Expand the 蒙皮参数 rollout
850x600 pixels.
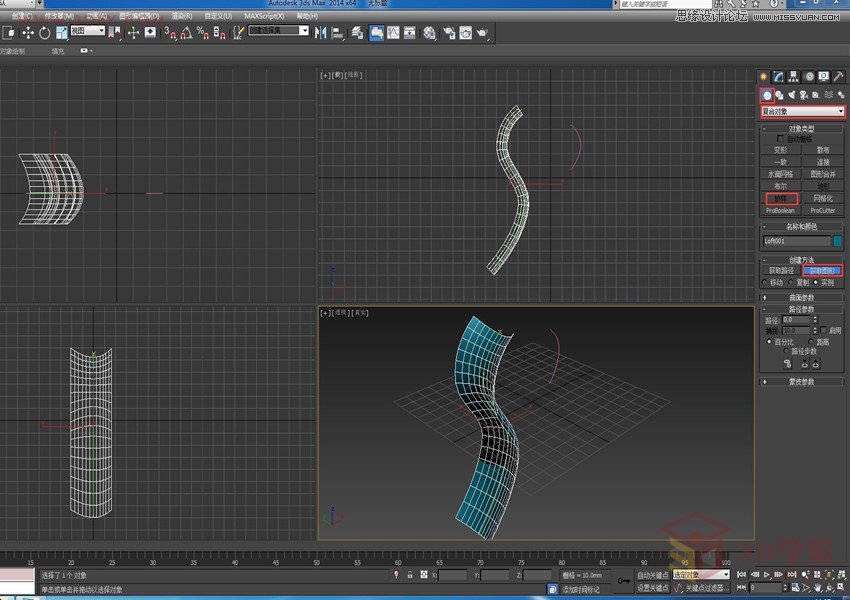click(801, 380)
